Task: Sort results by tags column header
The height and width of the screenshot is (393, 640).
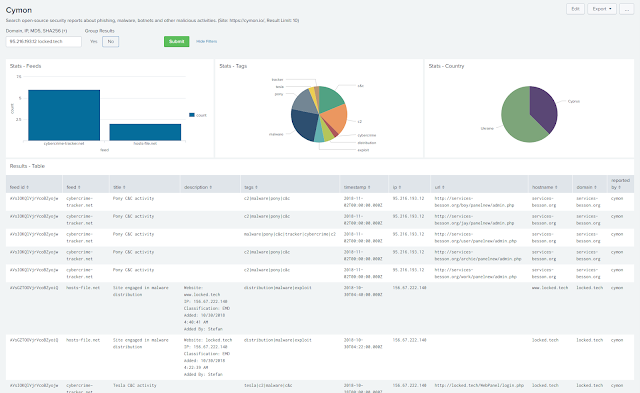Action: point(251,187)
